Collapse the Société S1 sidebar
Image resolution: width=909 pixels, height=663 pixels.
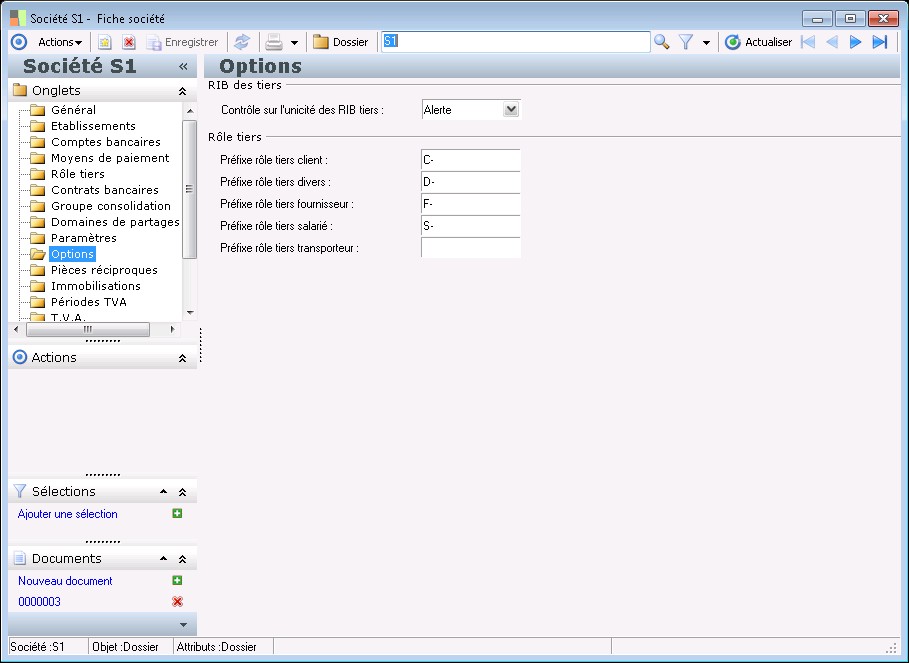[x=183, y=66]
